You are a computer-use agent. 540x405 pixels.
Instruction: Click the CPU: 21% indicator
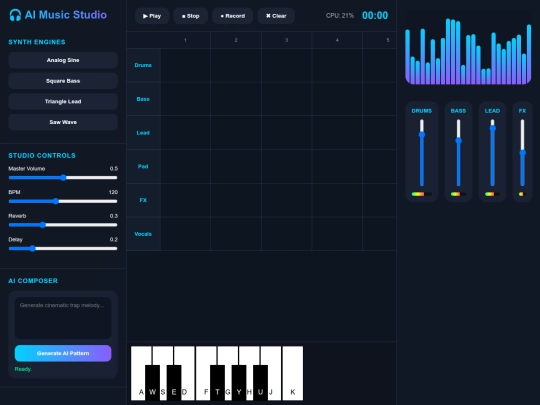point(340,16)
